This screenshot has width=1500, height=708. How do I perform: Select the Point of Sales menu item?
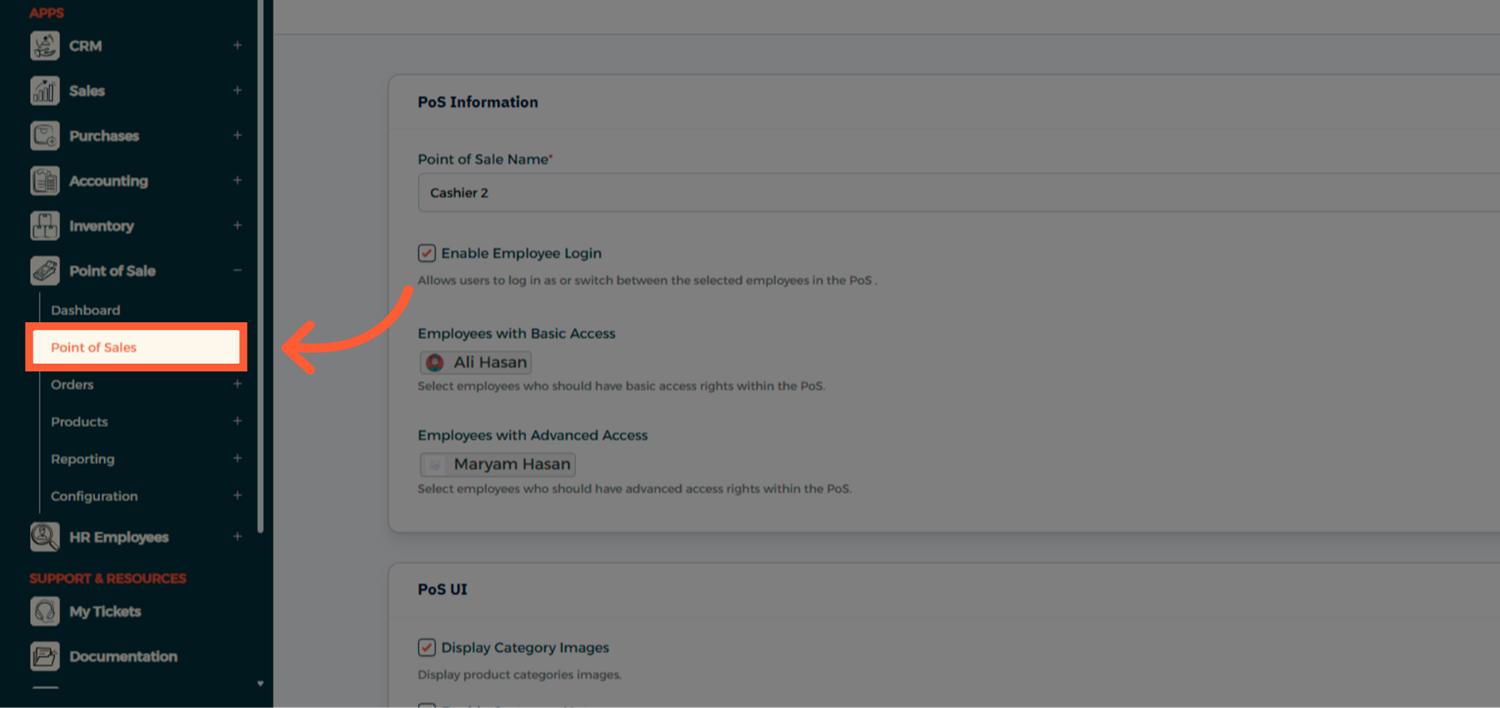pos(94,347)
